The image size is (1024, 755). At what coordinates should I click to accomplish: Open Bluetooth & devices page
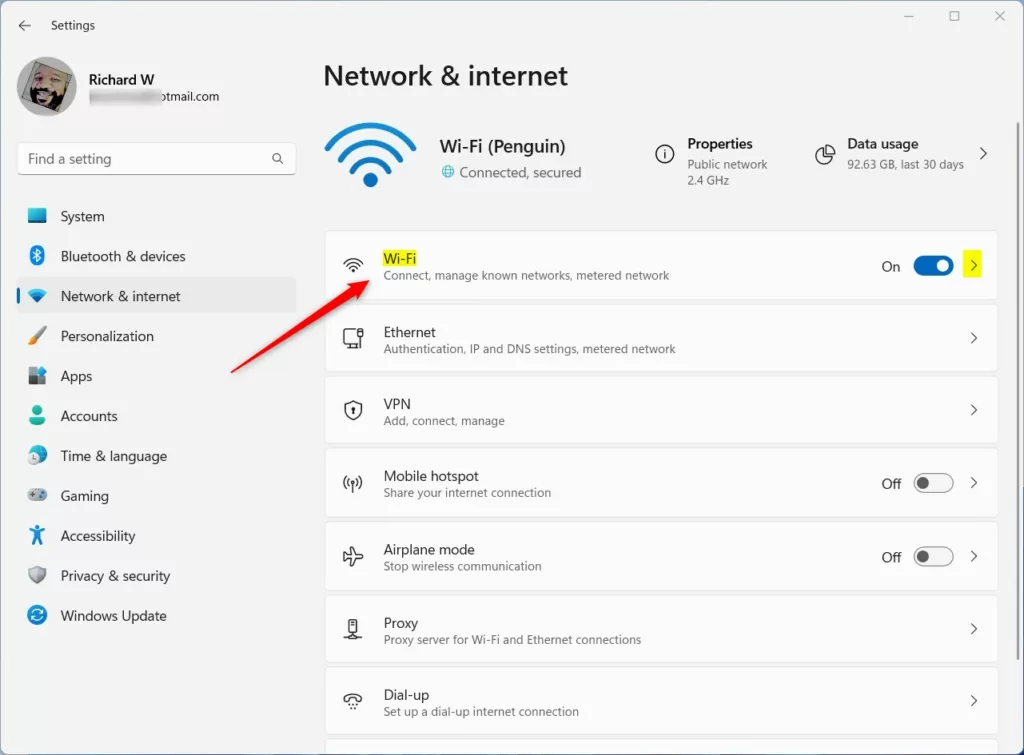click(157, 256)
